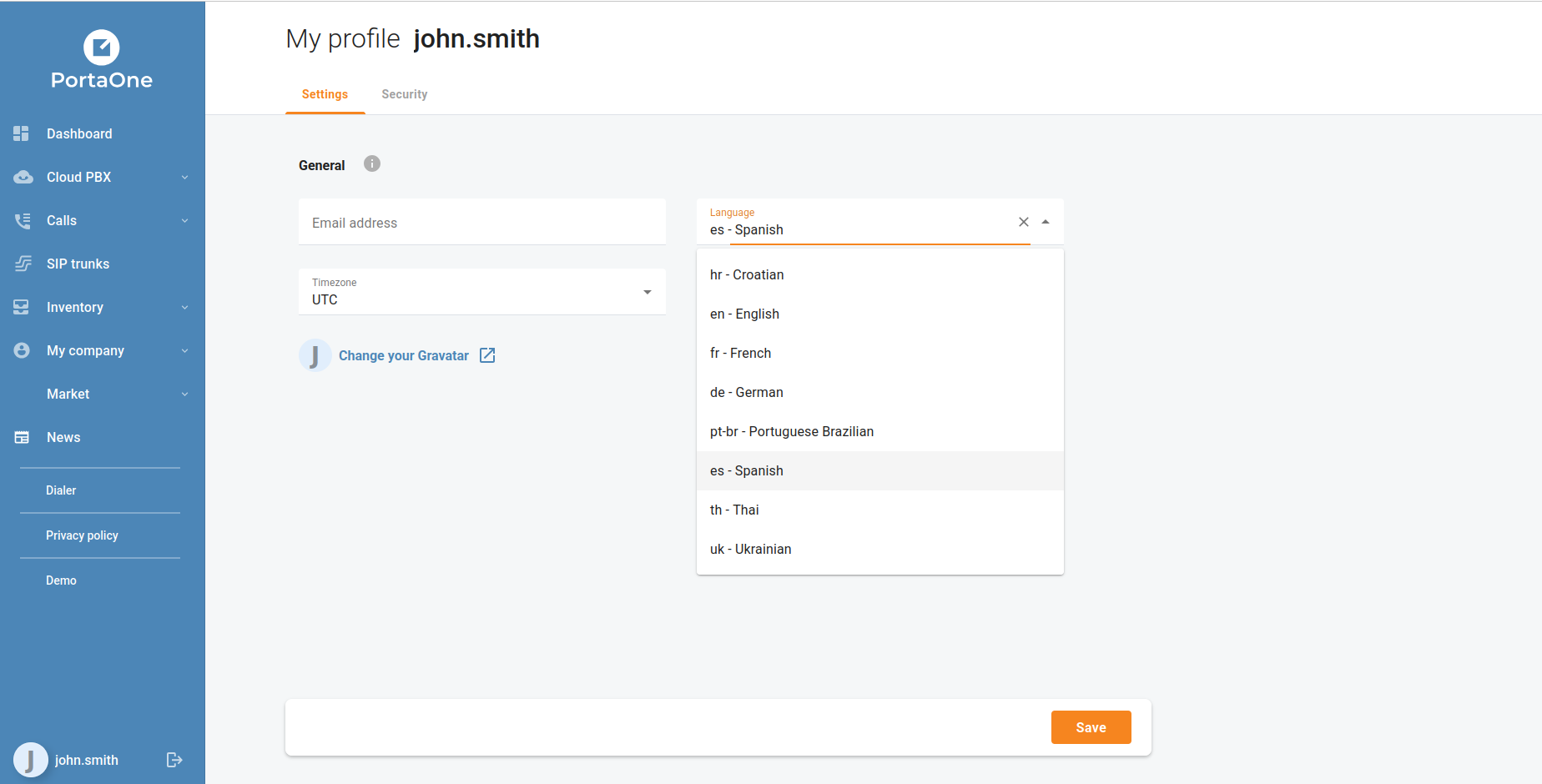
Task: Collapse the Language dropdown arrow
Action: (x=1046, y=222)
